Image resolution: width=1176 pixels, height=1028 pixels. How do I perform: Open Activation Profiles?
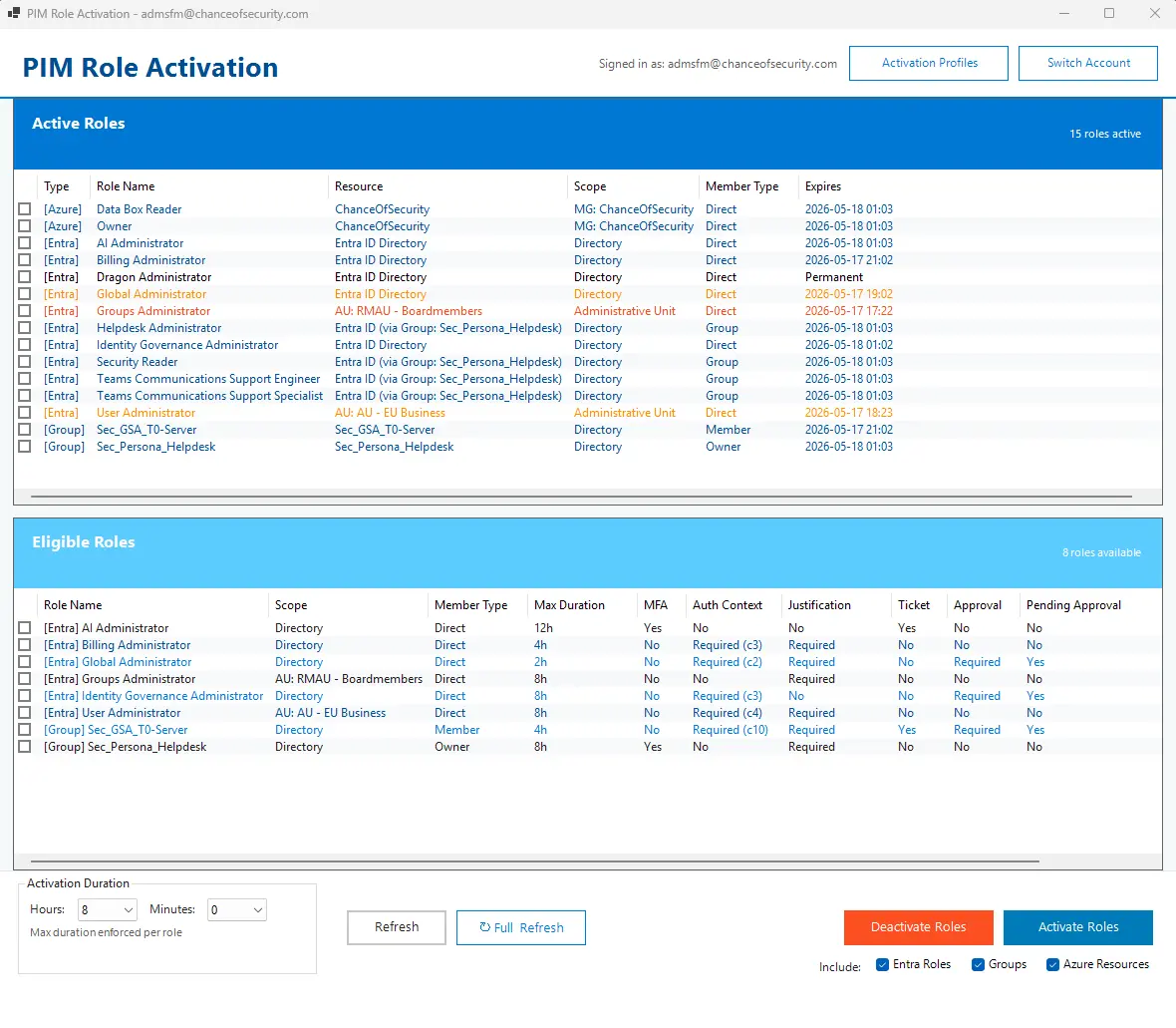click(929, 63)
